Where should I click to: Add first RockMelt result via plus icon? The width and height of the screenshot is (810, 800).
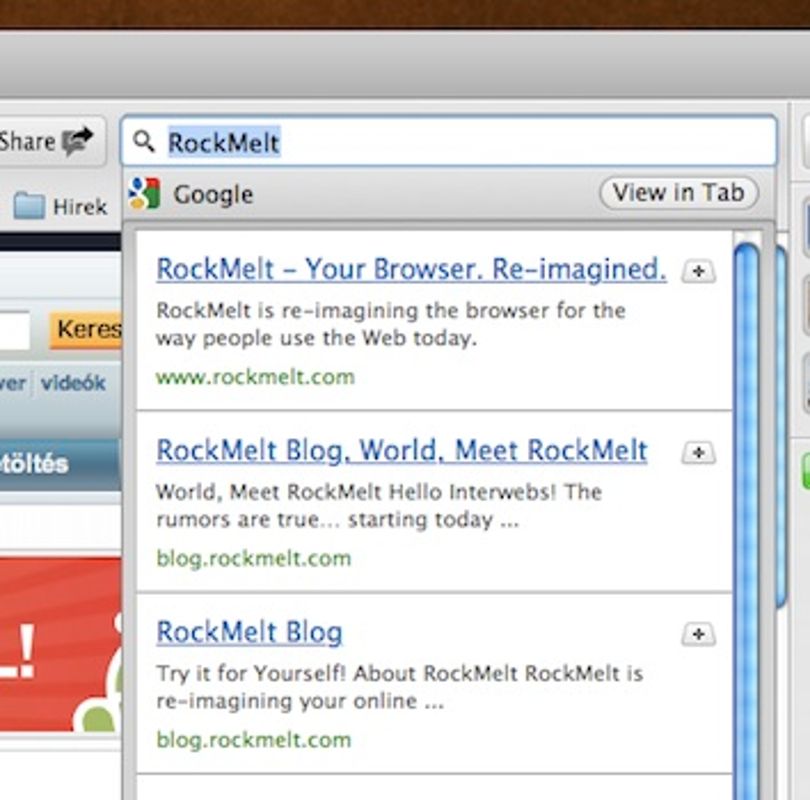(x=698, y=271)
